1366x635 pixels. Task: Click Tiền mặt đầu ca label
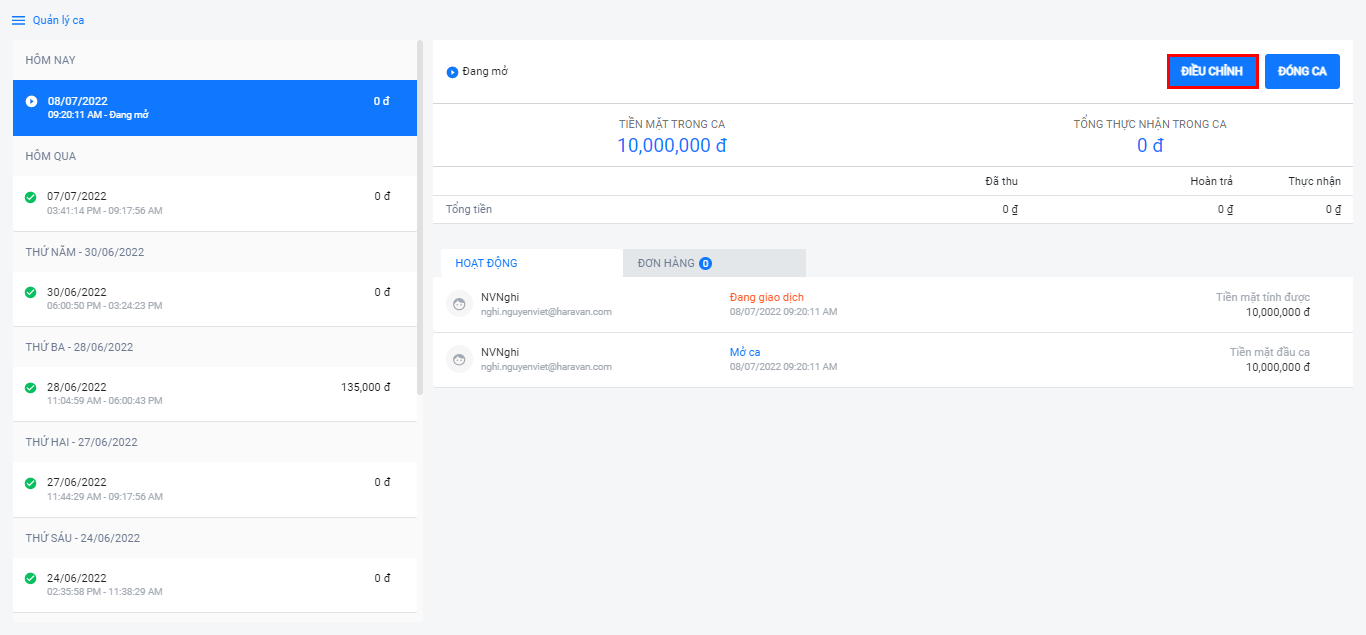[1270, 352]
